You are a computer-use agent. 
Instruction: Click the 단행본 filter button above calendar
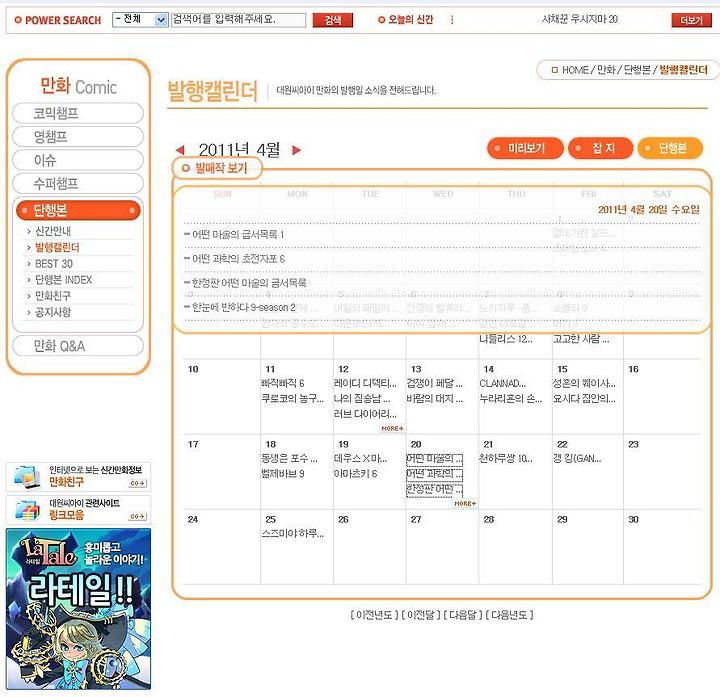(x=670, y=148)
